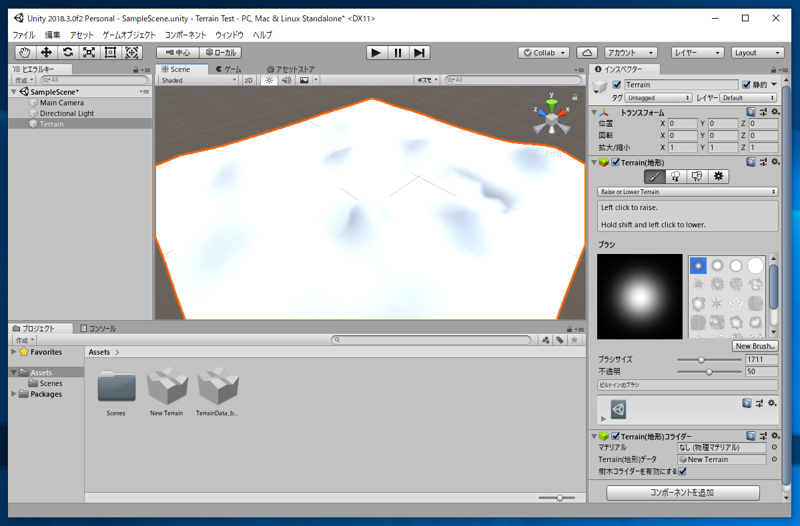The width and height of the screenshot is (800, 526).
Task: Select the Hand tool
Action: [24, 53]
